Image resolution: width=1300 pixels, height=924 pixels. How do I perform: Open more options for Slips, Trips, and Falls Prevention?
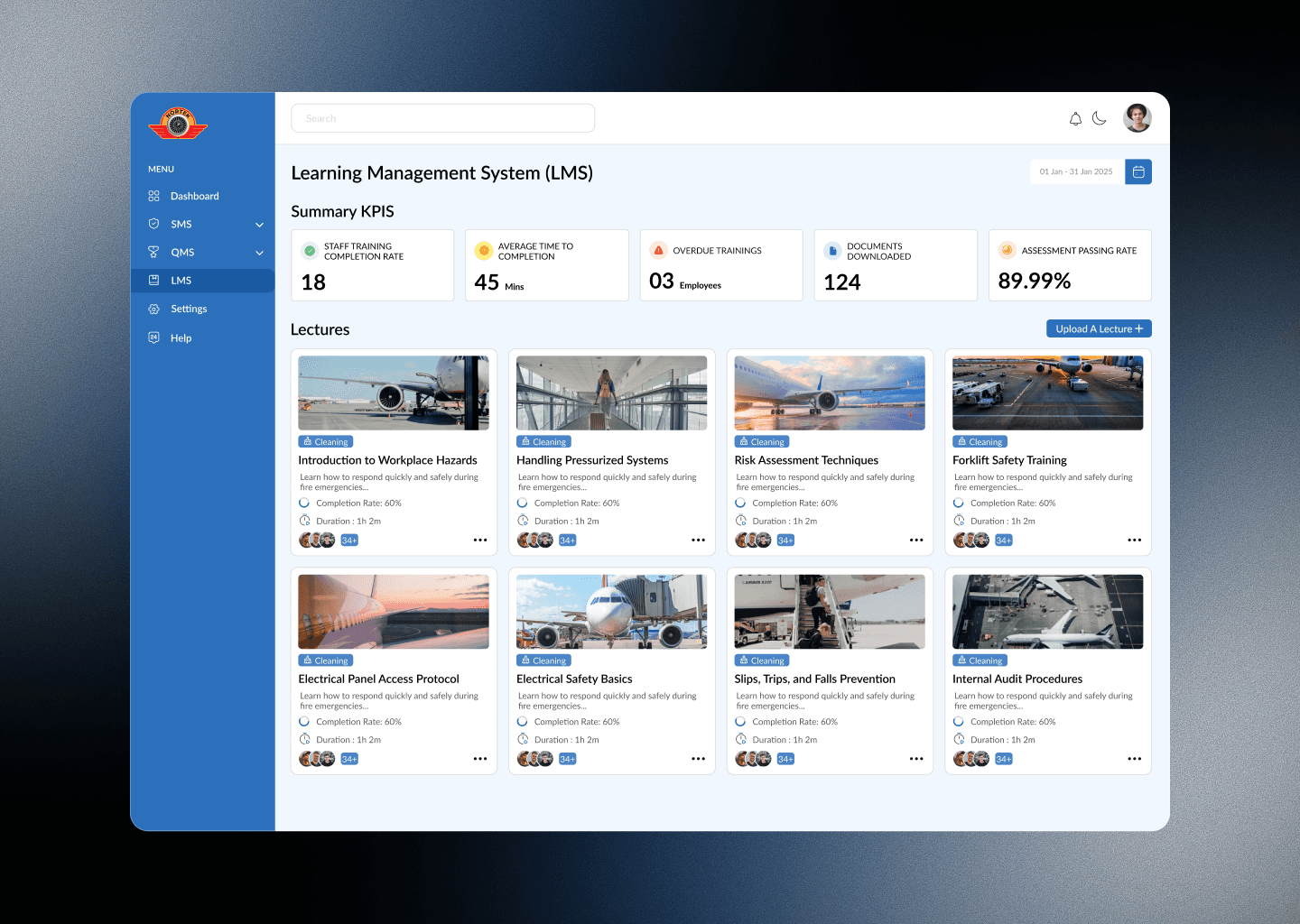pos(916,759)
